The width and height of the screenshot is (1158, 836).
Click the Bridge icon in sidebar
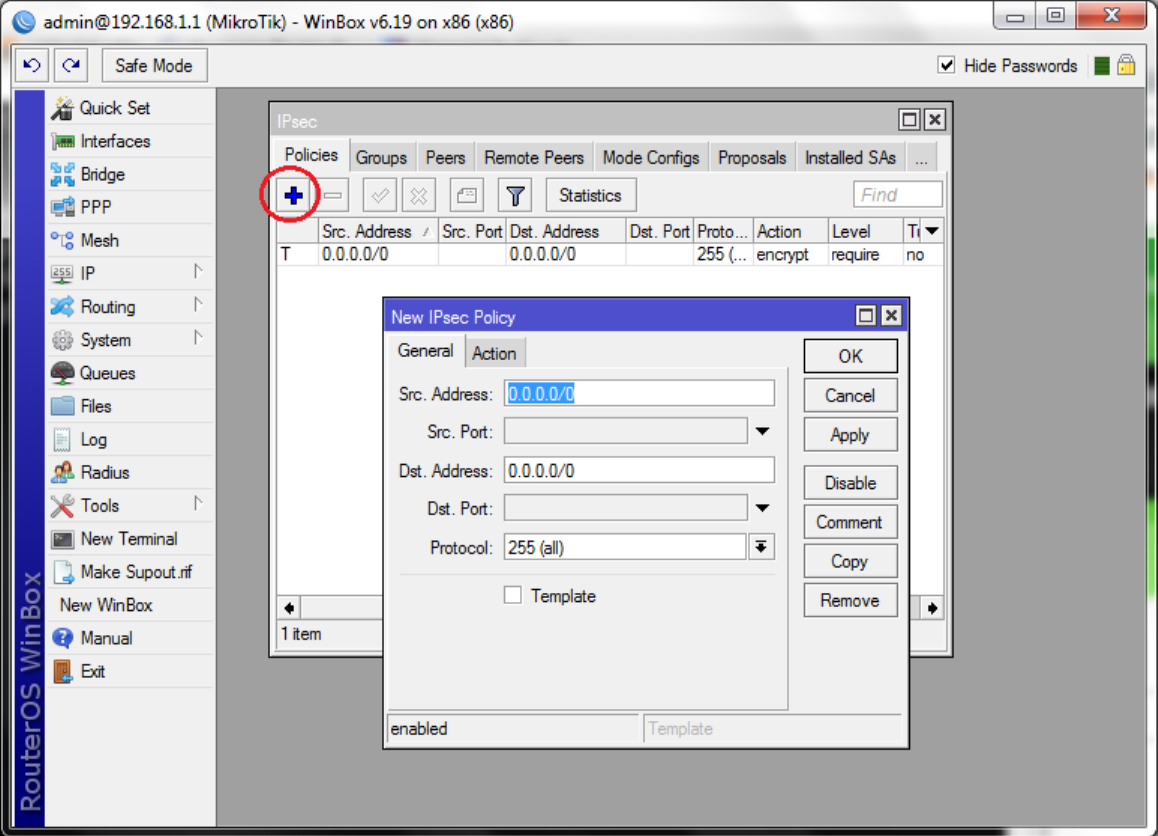[x=63, y=174]
